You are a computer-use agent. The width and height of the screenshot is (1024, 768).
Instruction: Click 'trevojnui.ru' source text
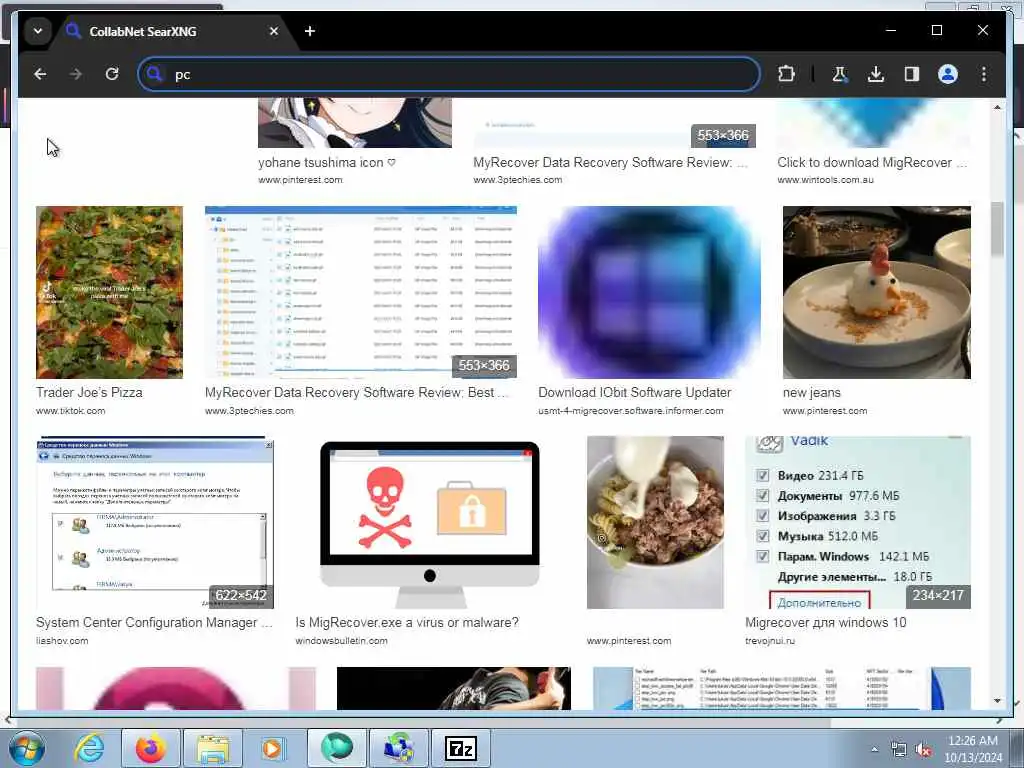770,641
